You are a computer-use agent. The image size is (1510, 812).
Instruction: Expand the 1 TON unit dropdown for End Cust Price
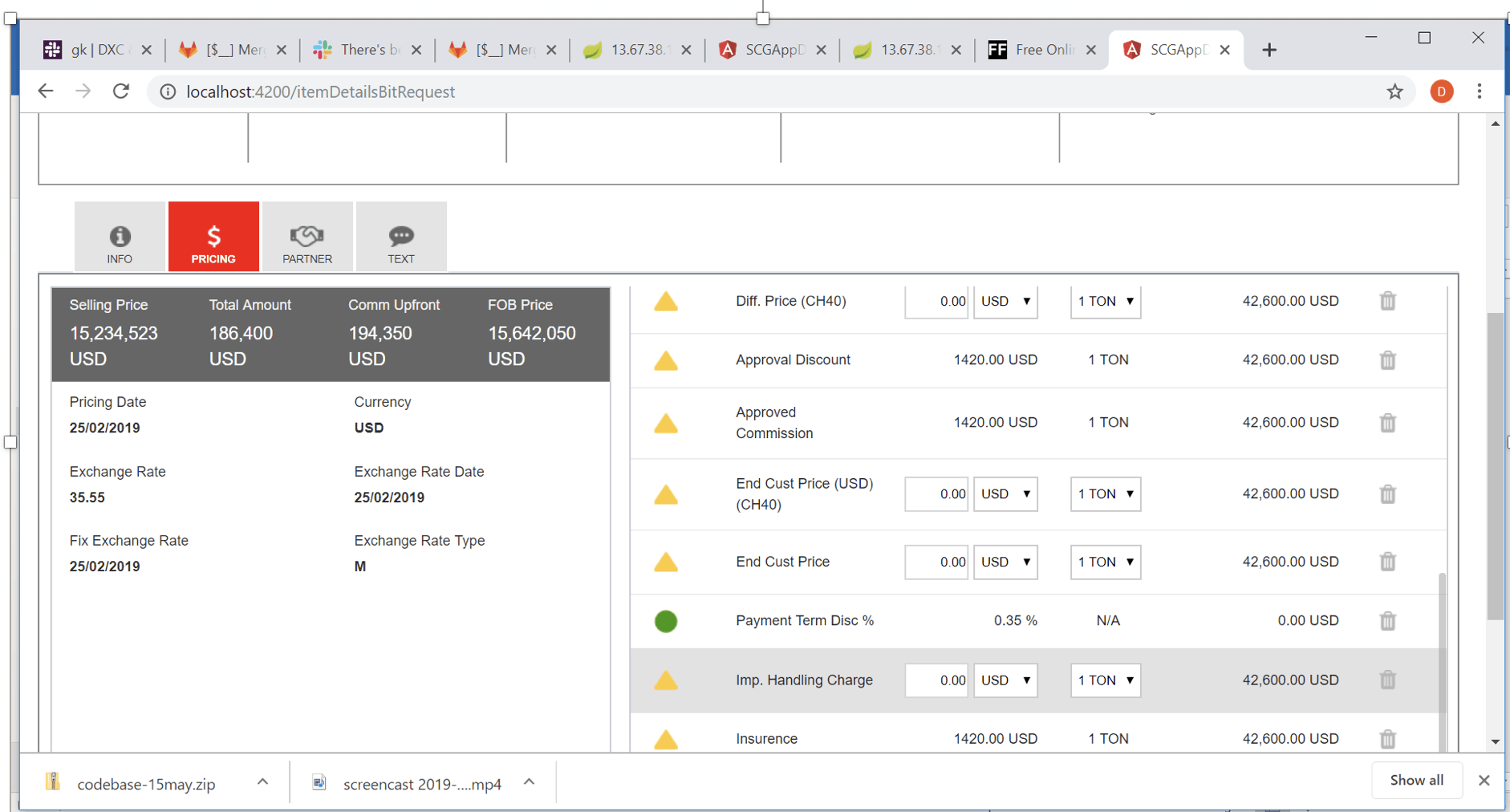[1105, 562]
